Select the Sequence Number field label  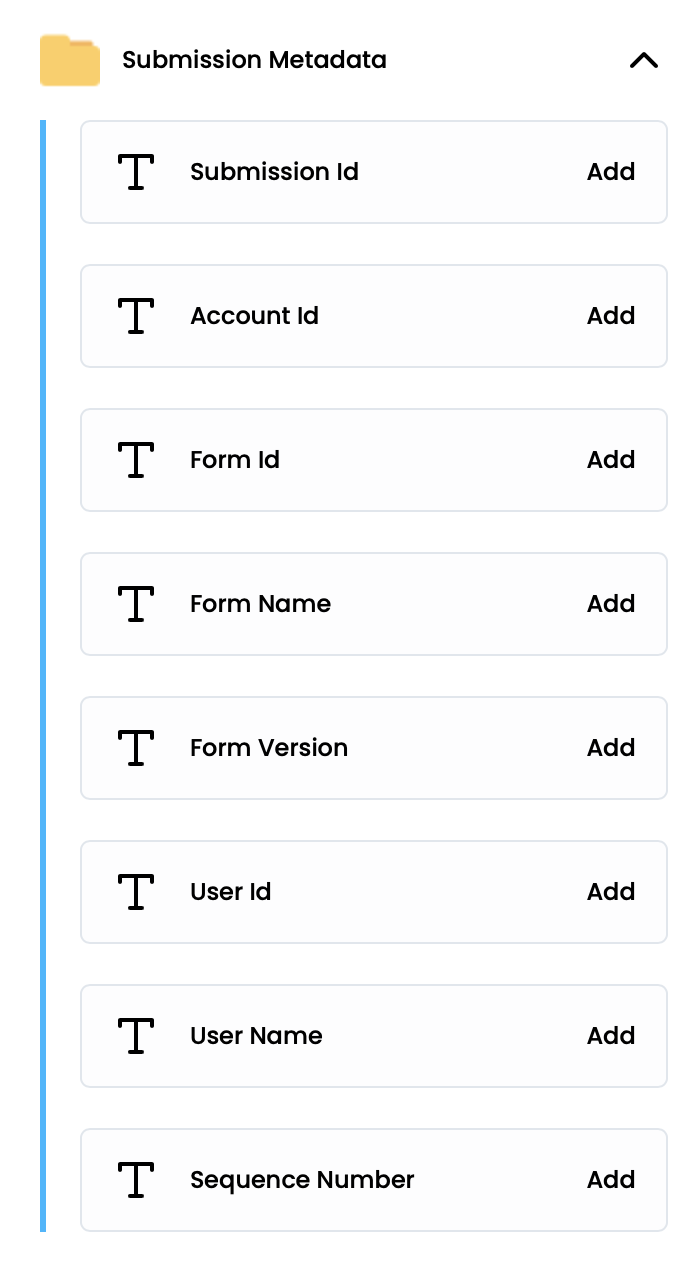(302, 1180)
